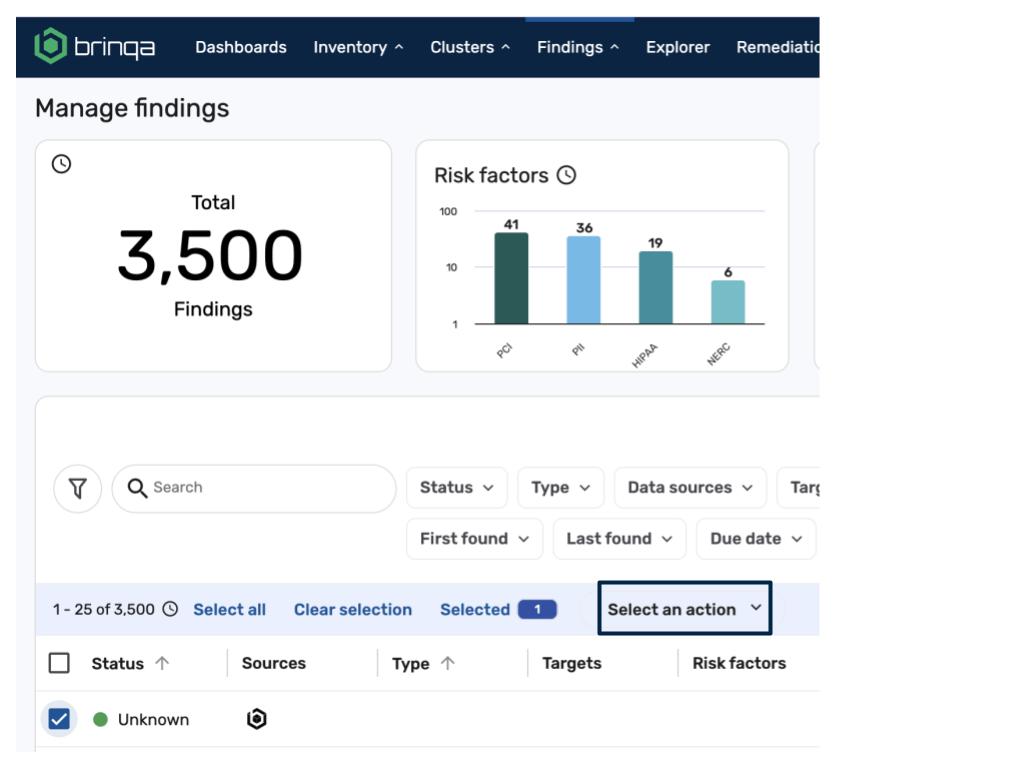Sort by the Type column header
The image size is (1024, 768).
(411, 664)
